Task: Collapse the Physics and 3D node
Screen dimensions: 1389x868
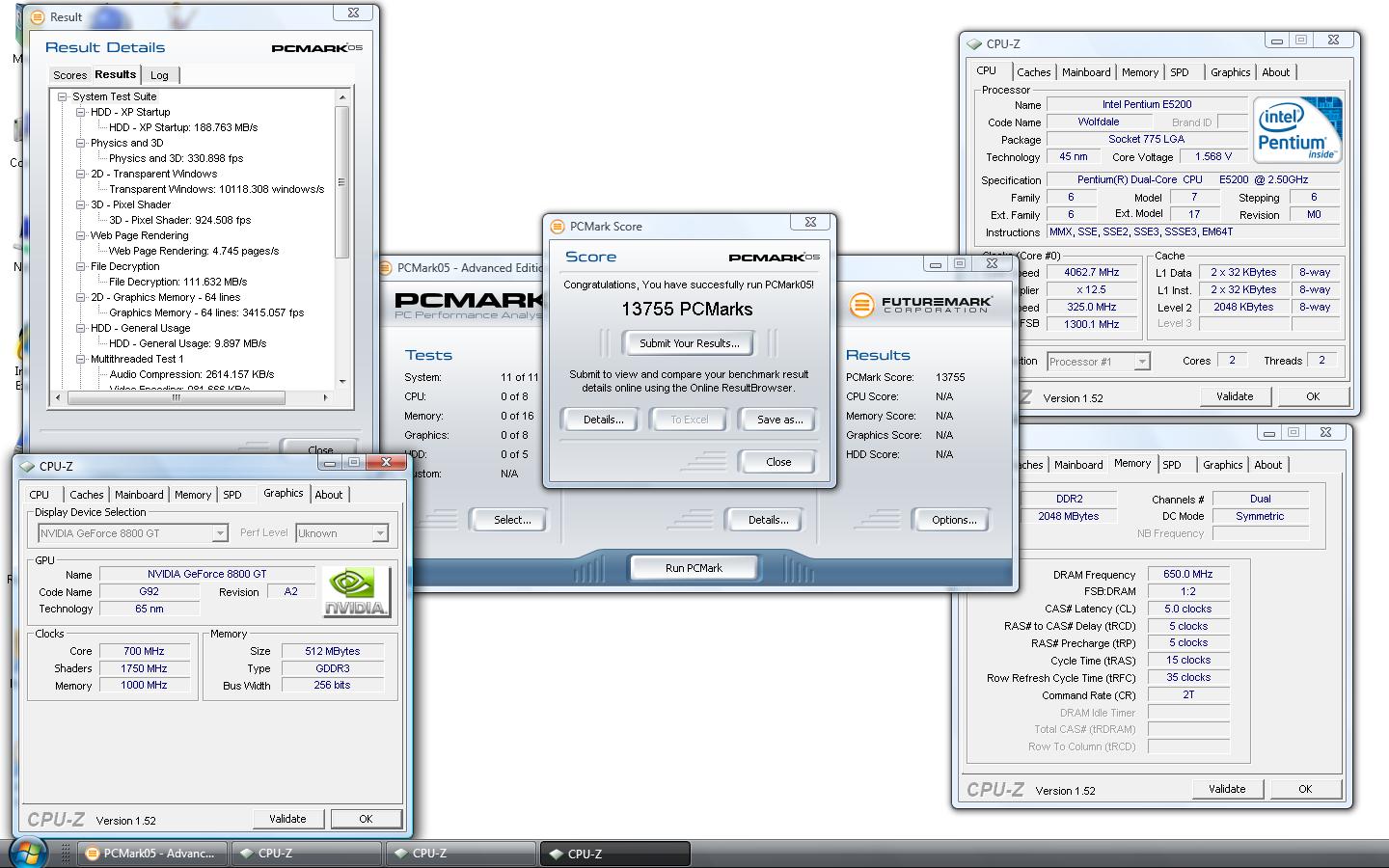Action: 81,143
